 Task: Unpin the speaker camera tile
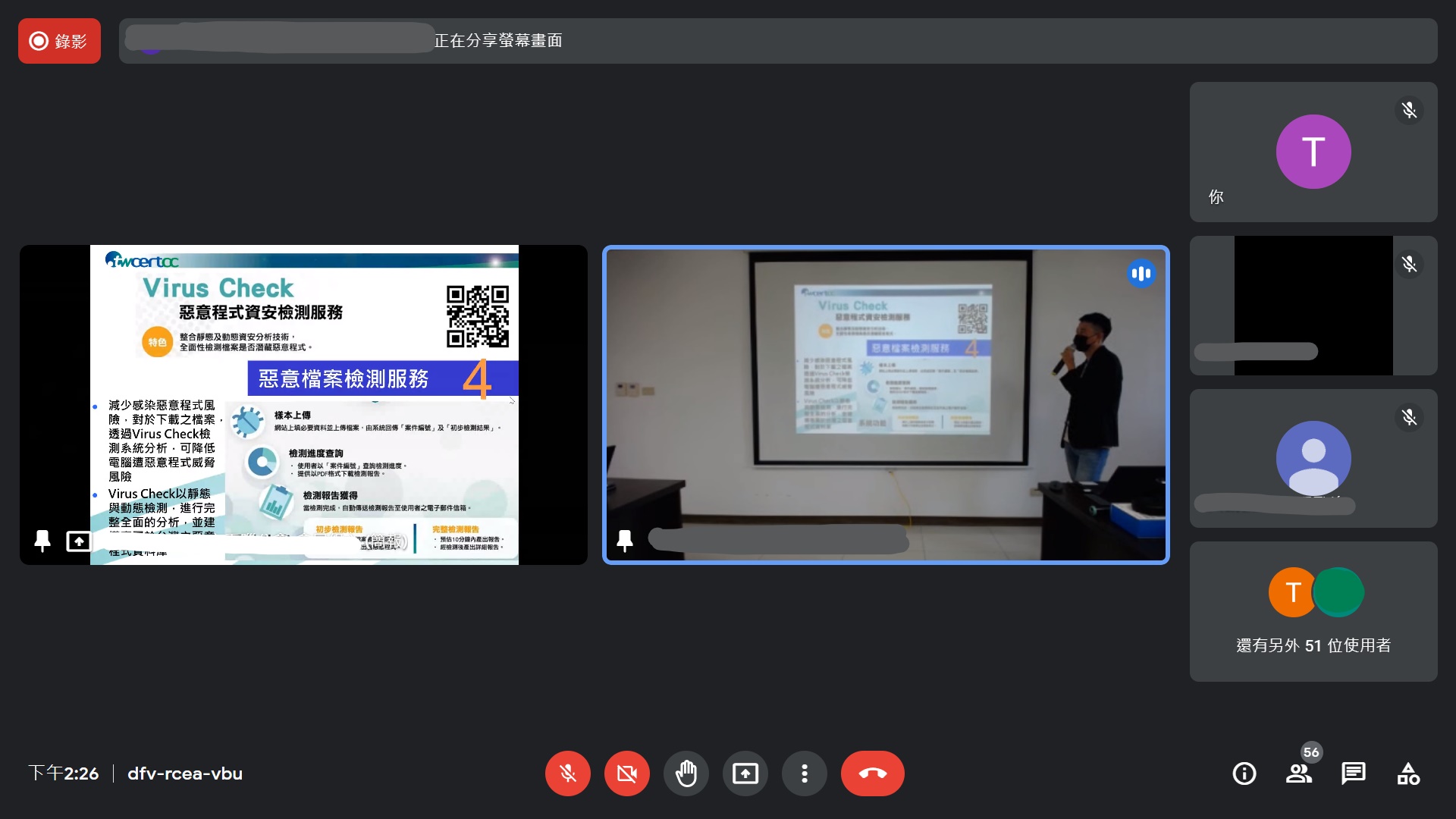(x=625, y=541)
